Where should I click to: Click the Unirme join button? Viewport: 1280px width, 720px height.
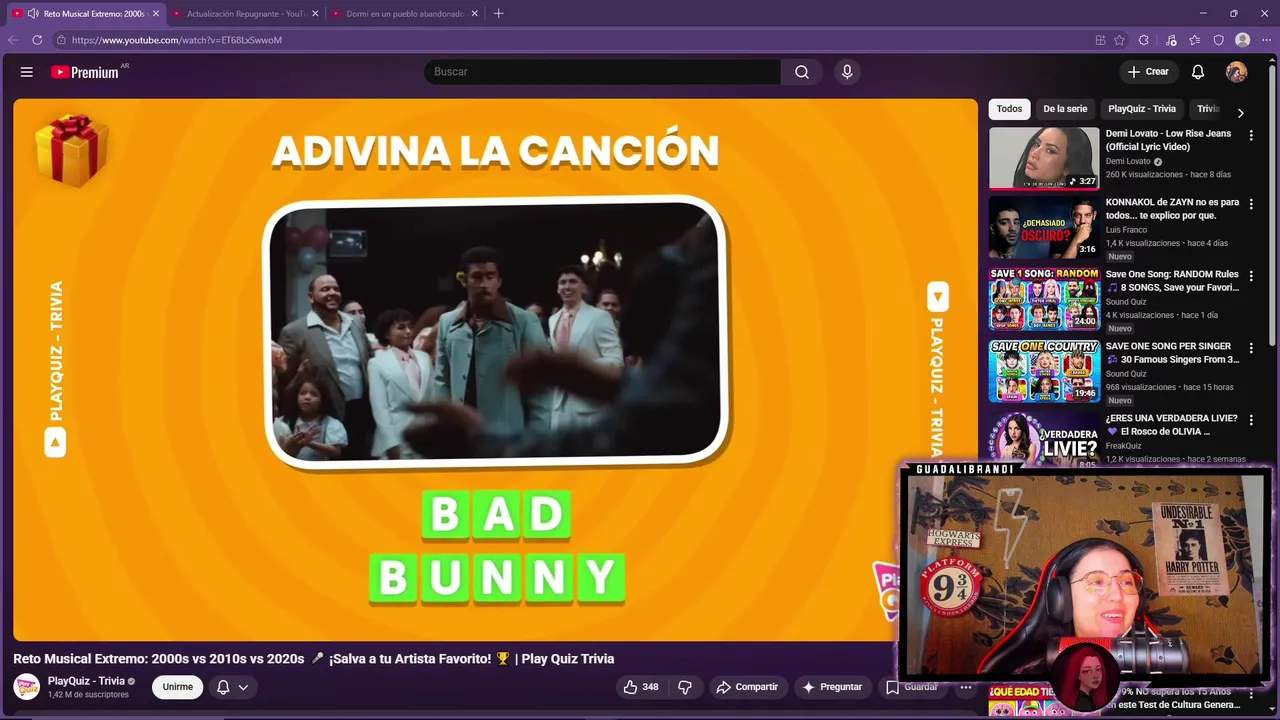[x=178, y=687]
